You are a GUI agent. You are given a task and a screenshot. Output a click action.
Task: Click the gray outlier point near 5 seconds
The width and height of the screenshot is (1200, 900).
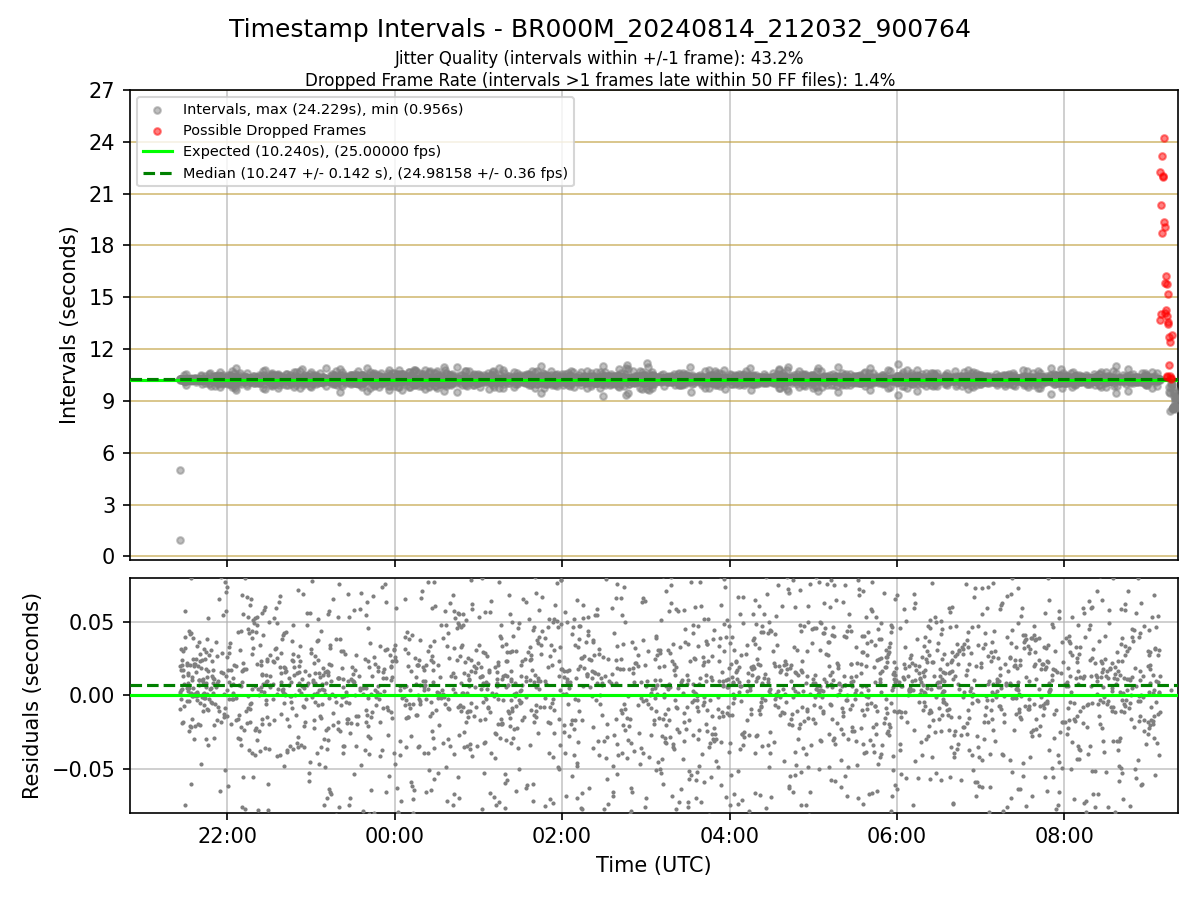(x=180, y=470)
